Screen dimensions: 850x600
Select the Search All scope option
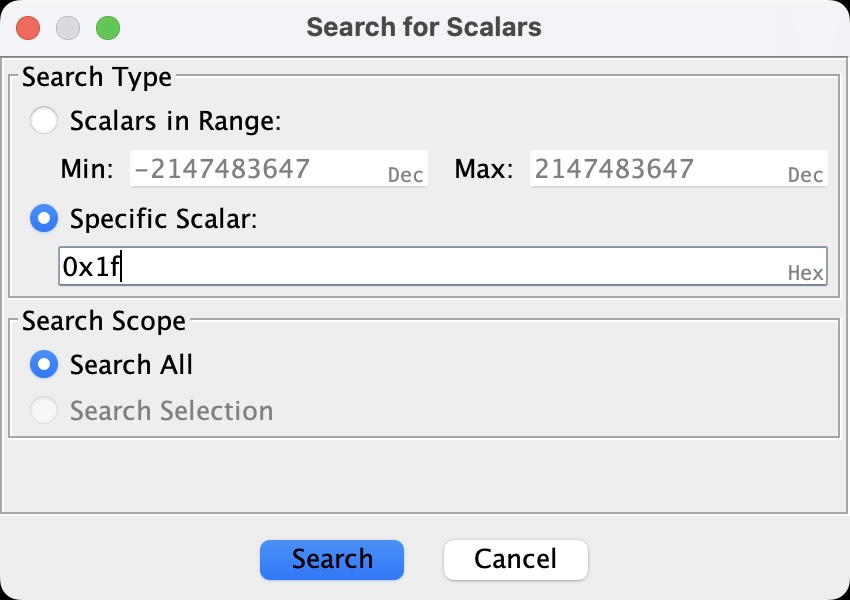coord(44,364)
